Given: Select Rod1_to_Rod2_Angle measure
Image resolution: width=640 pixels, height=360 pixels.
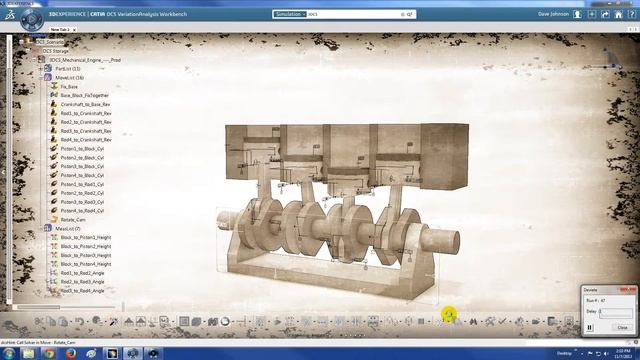Looking at the screenshot, I should click(x=82, y=273).
